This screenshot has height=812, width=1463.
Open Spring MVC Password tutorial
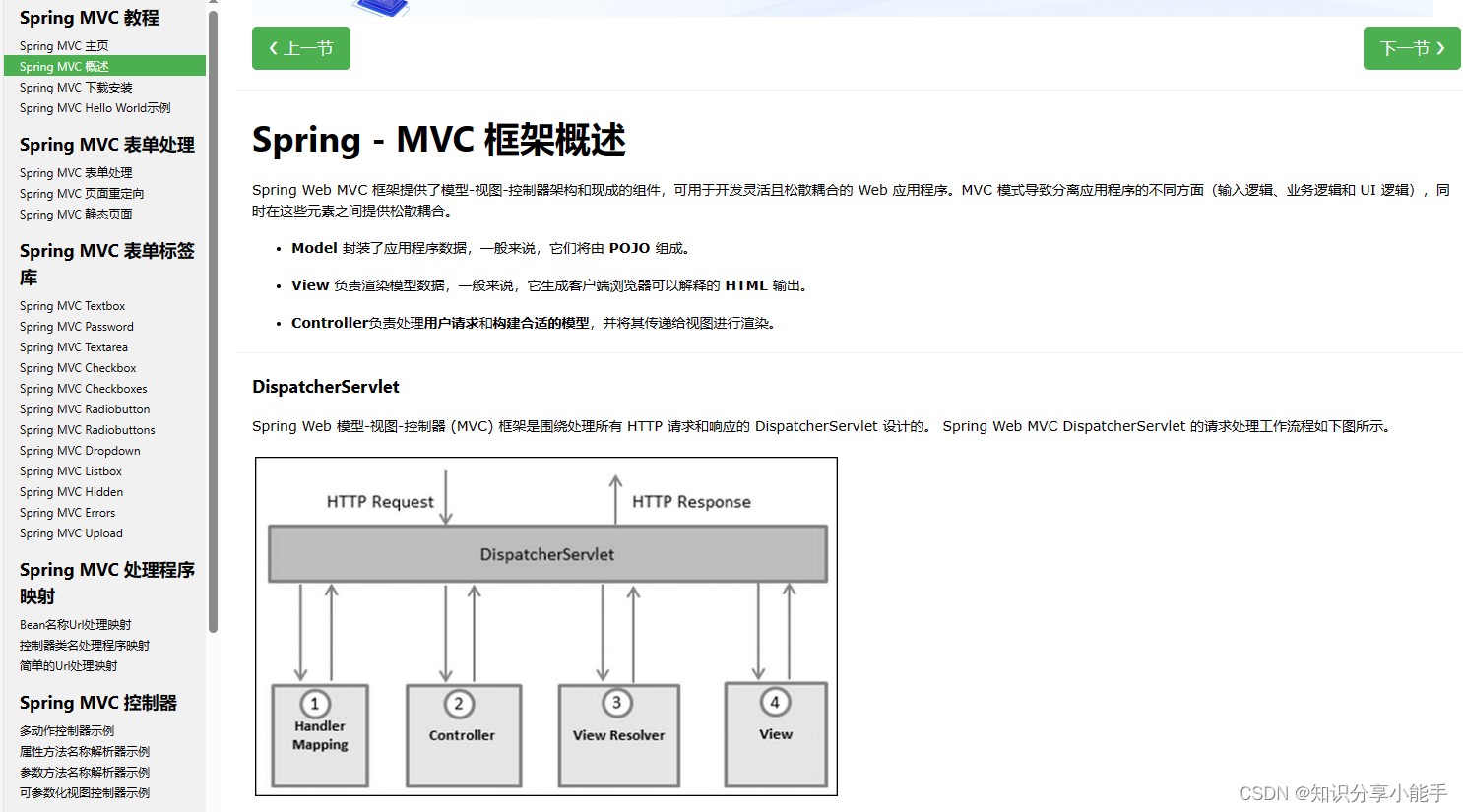click(77, 327)
